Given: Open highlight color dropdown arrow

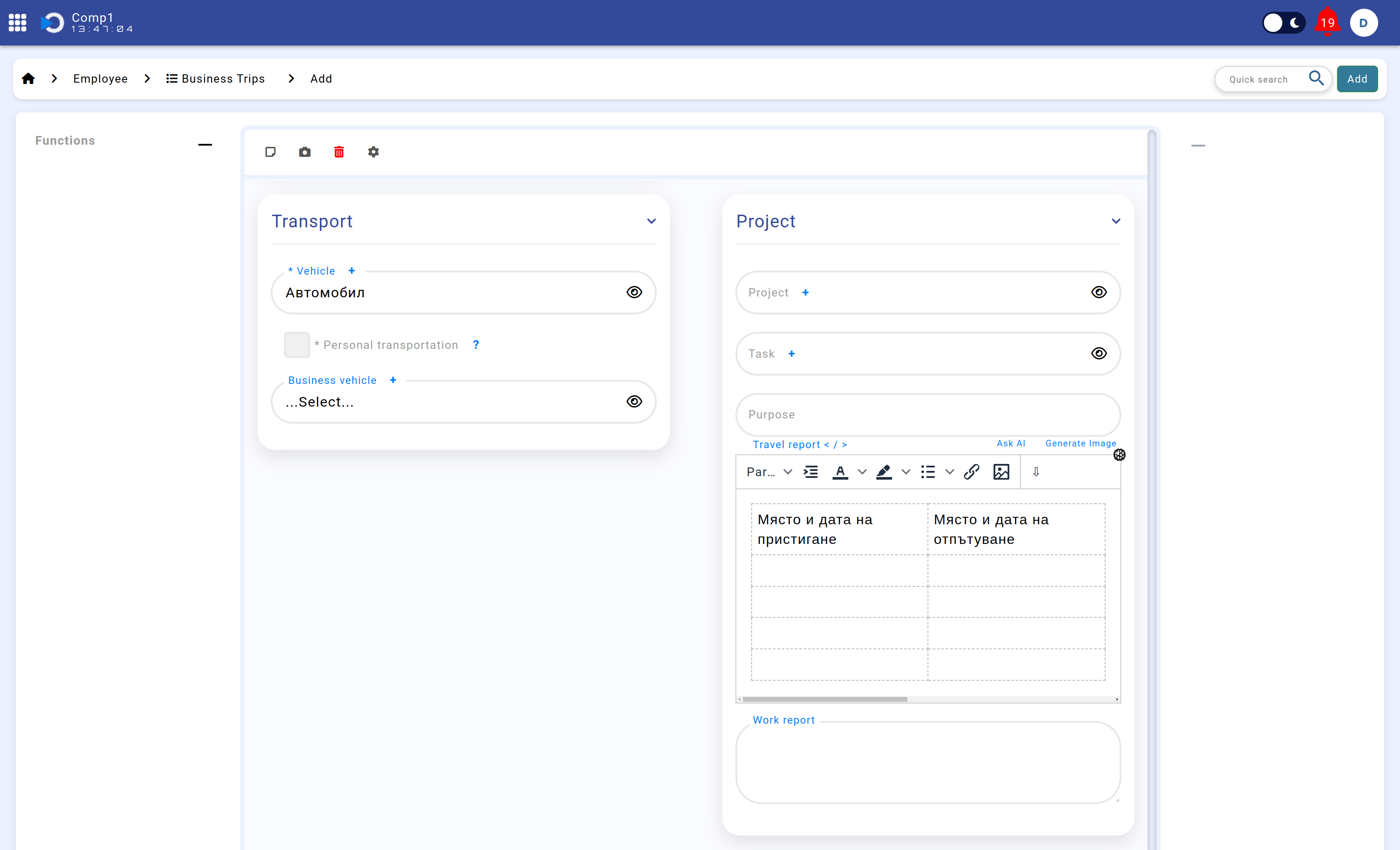Looking at the screenshot, I should coord(906,472).
